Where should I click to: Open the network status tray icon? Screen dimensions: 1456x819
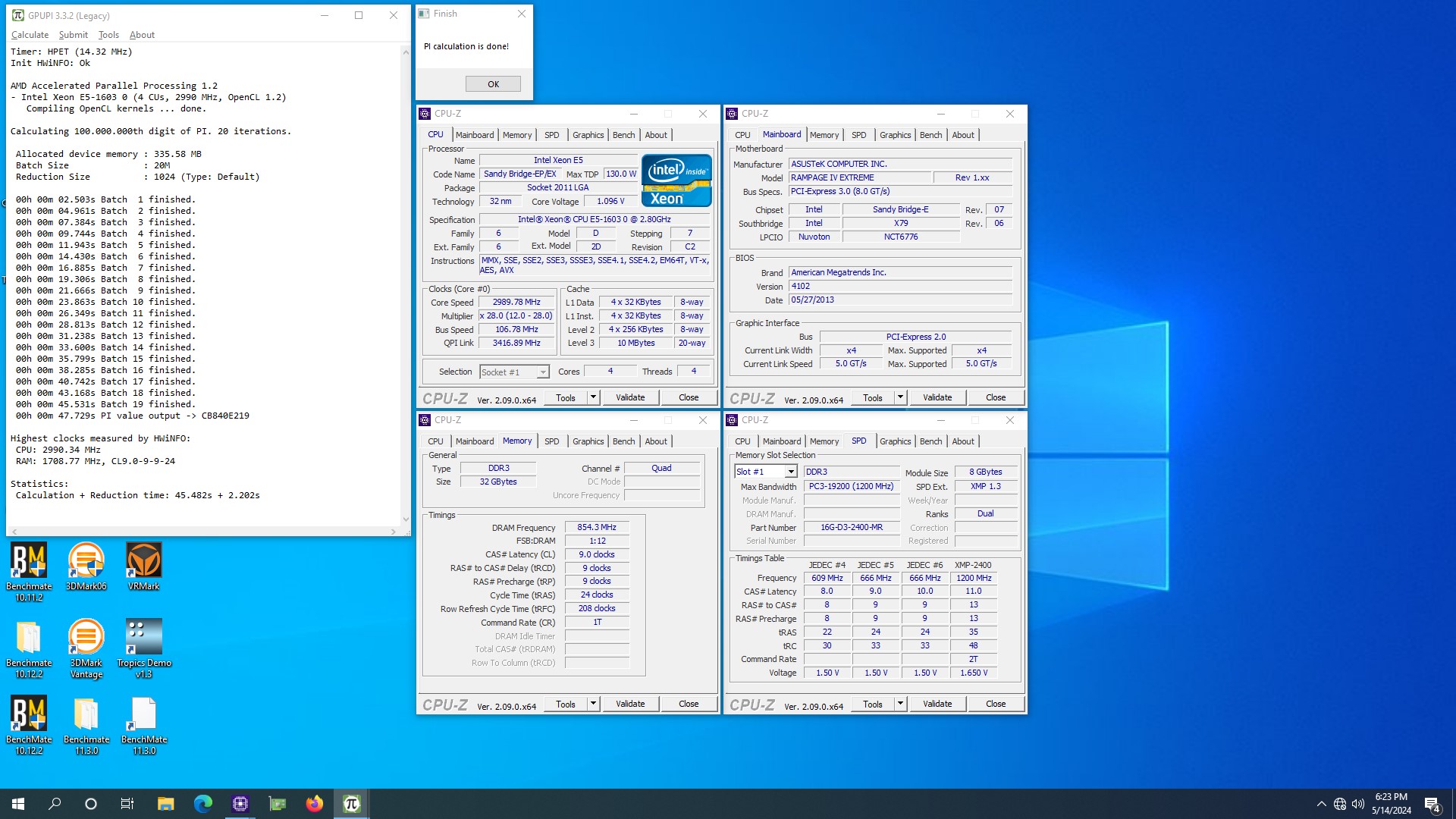(x=1340, y=804)
